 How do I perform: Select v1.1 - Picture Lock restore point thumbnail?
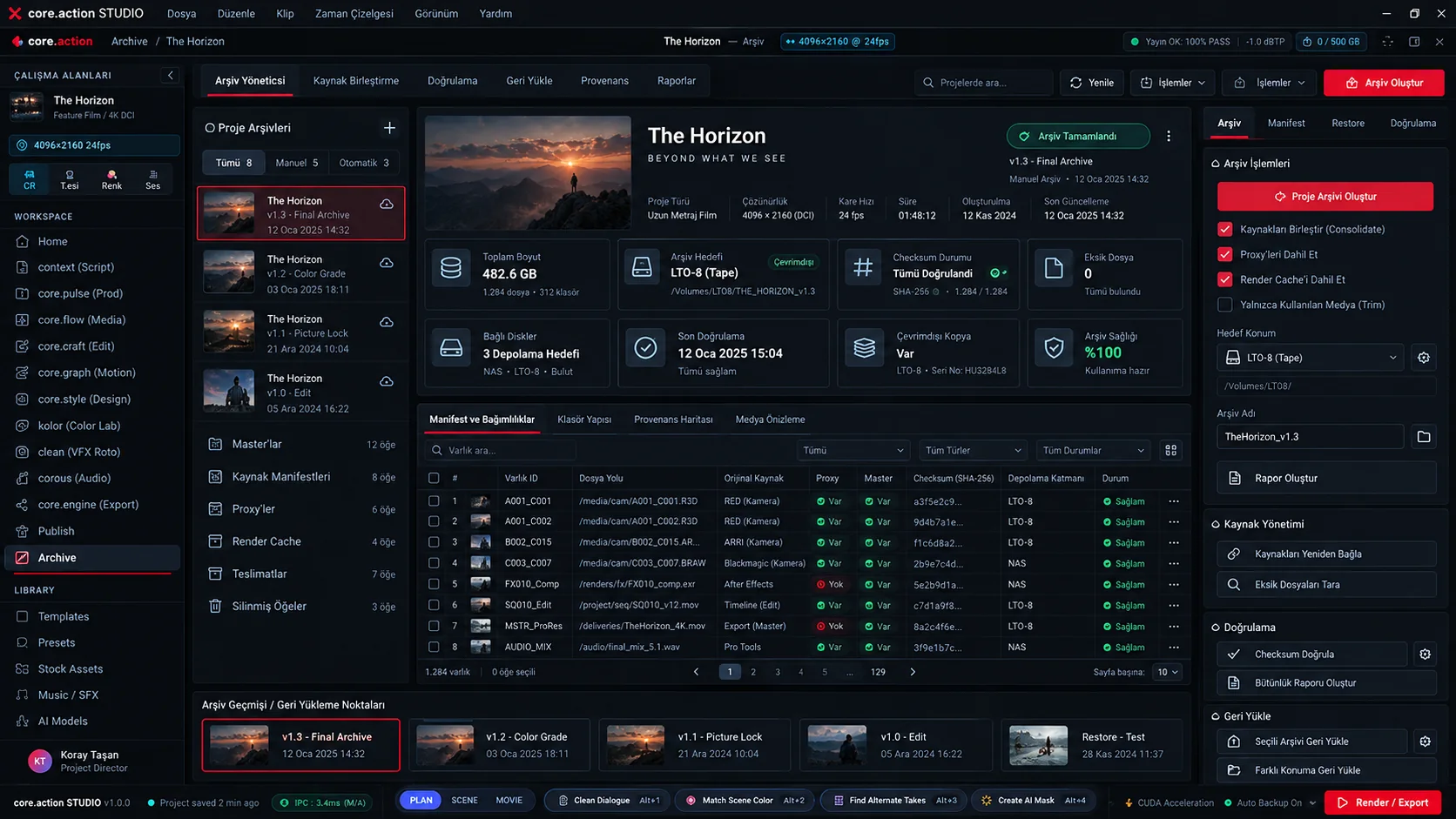636,746
